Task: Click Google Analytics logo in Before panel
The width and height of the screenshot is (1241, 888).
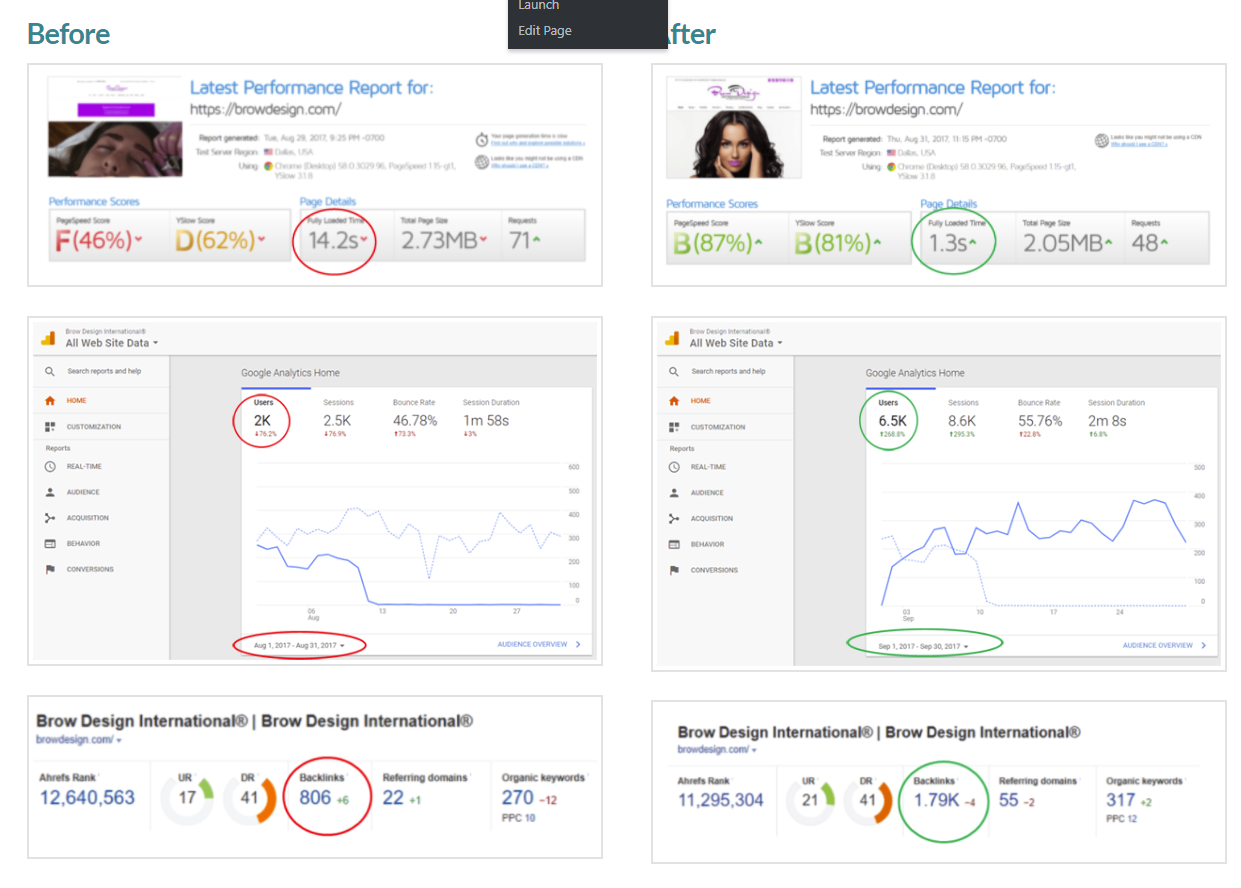Action: [47, 338]
